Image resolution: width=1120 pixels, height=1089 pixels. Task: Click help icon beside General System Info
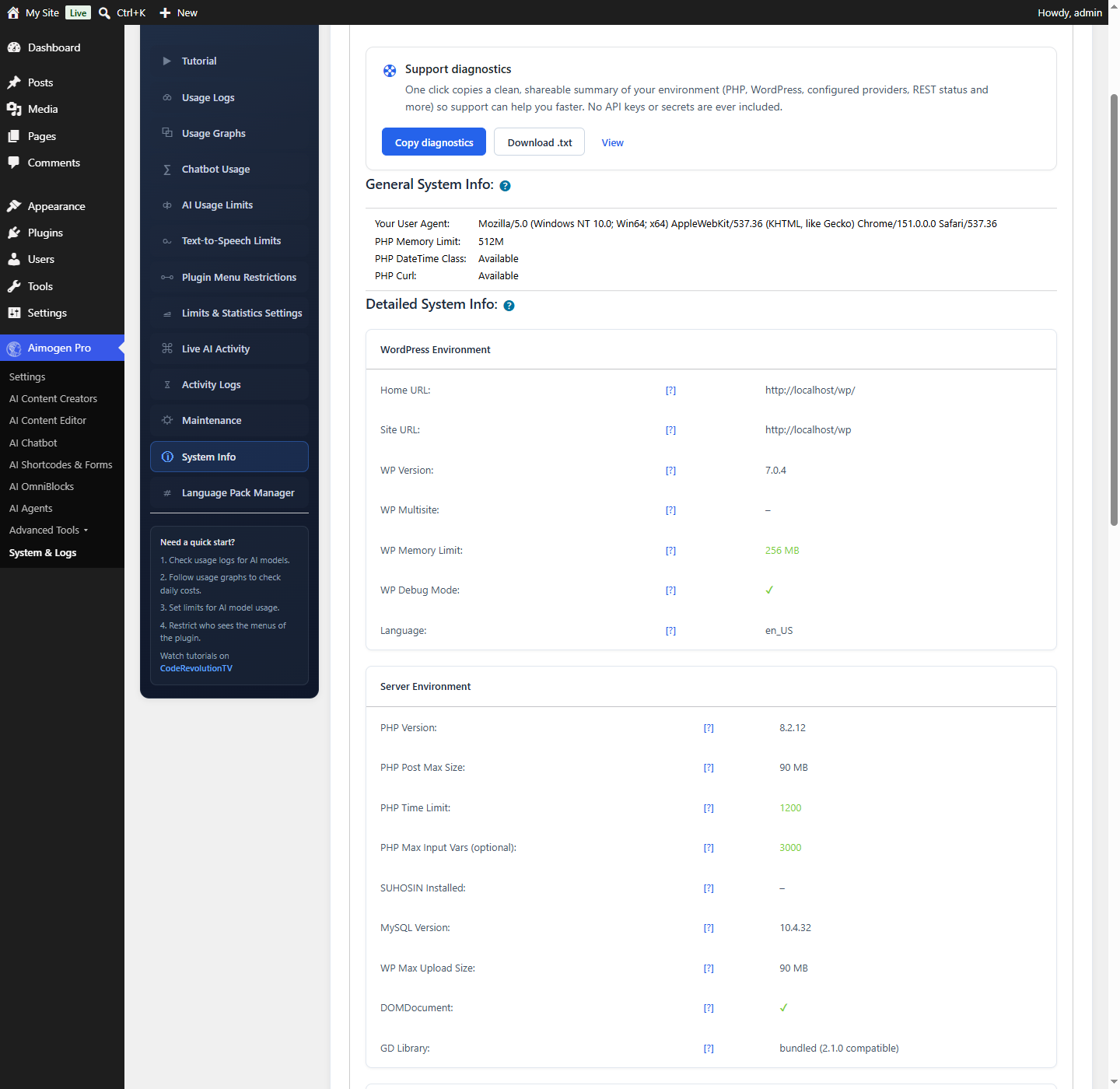click(x=505, y=186)
